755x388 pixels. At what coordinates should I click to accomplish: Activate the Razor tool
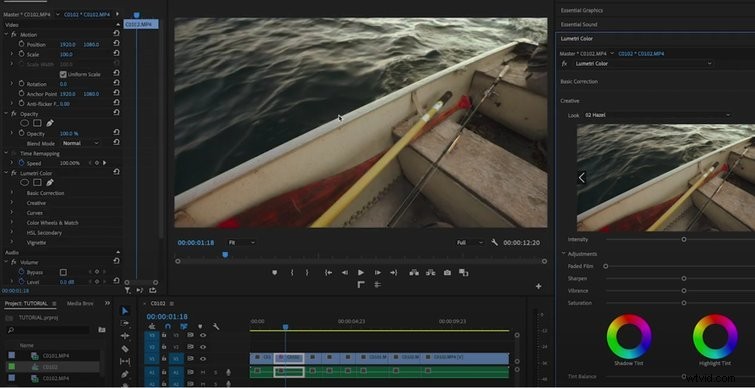(125, 349)
